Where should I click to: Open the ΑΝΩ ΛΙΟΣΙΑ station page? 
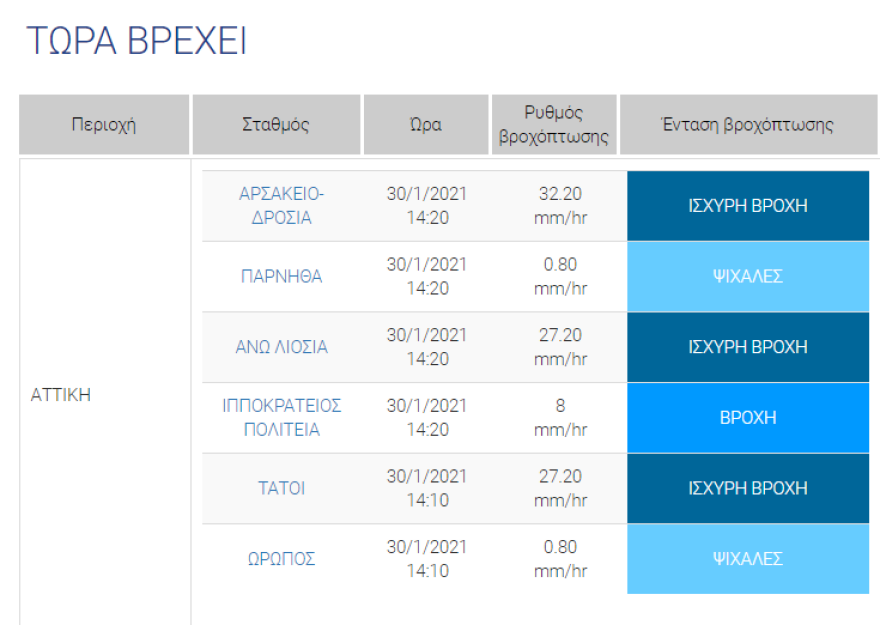pyautogui.click(x=281, y=347)
